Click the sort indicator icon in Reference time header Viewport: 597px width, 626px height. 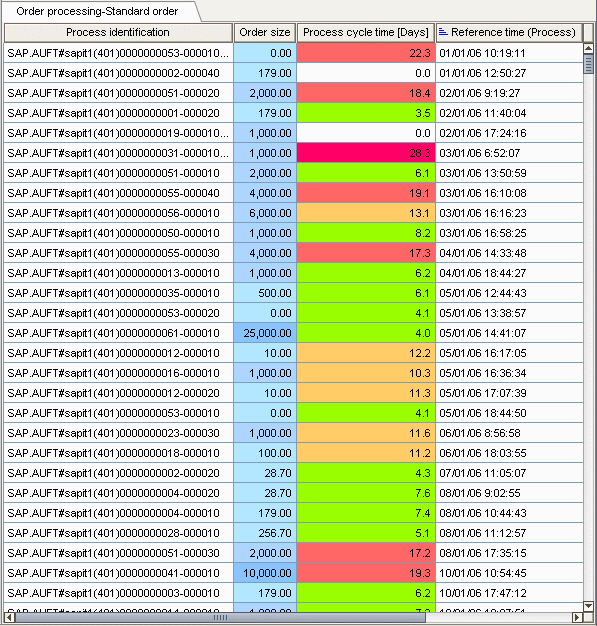point(443,32)
